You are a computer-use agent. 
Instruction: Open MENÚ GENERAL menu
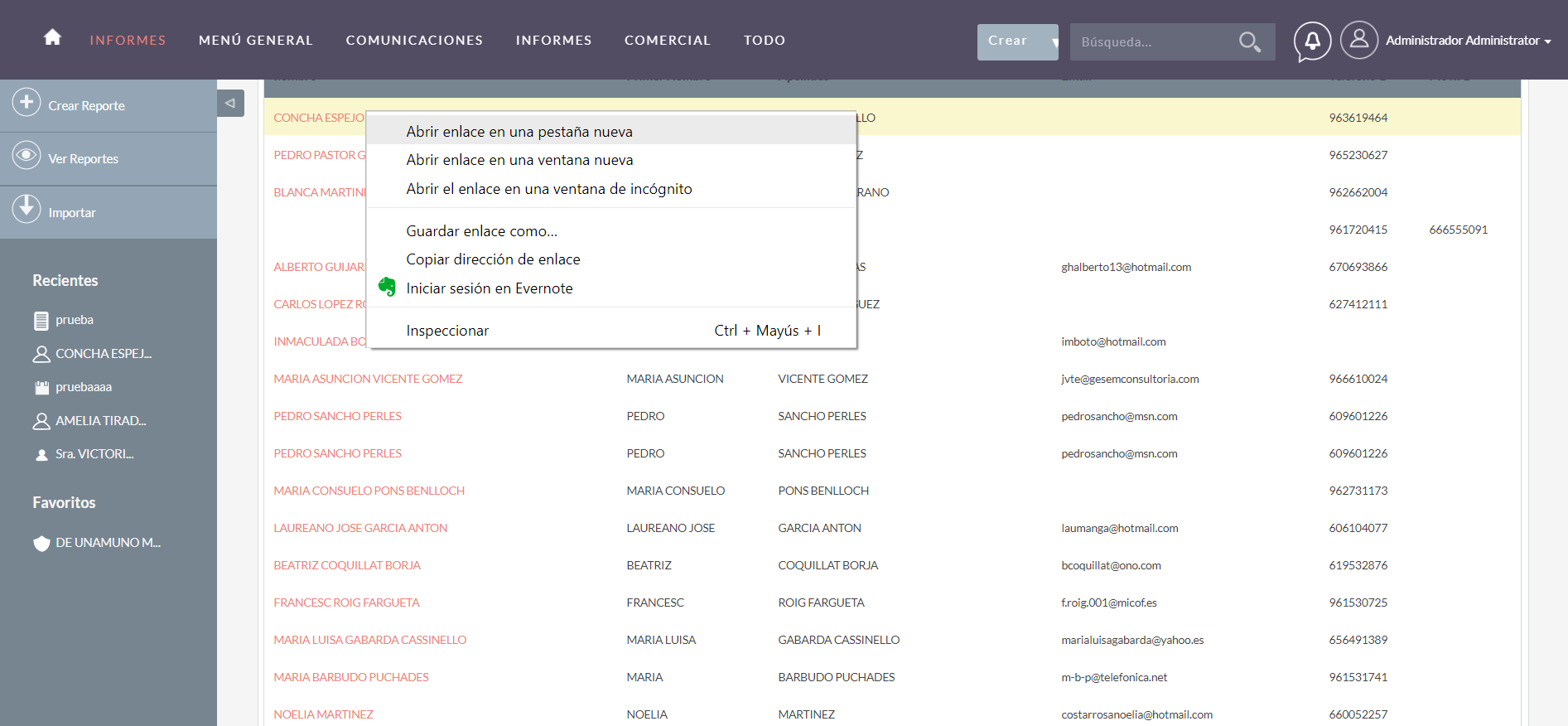[x=256, y=40]
